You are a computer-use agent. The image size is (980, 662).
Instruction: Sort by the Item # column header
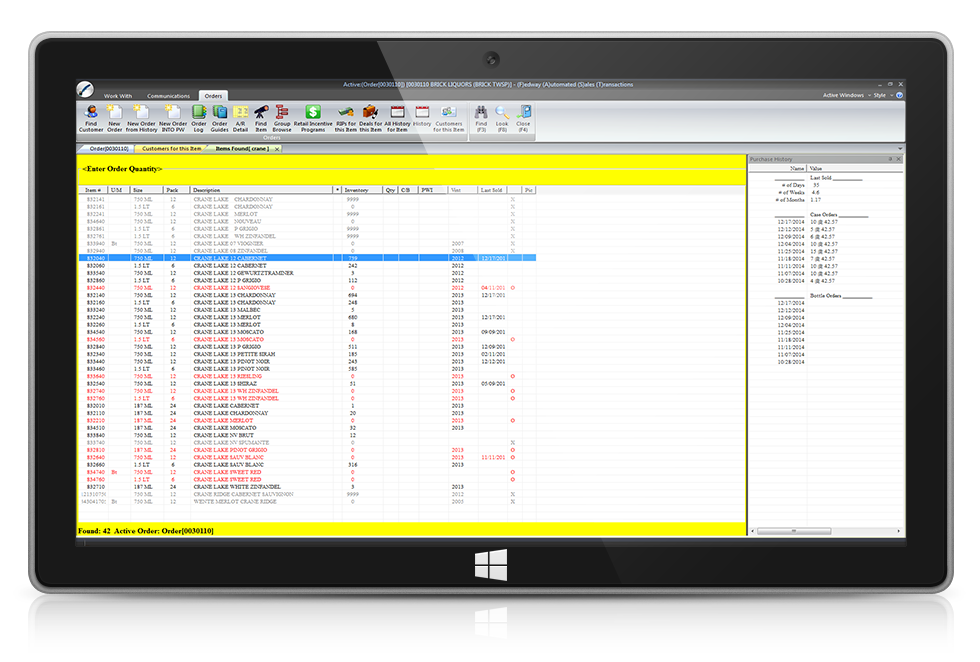[93, 189]
